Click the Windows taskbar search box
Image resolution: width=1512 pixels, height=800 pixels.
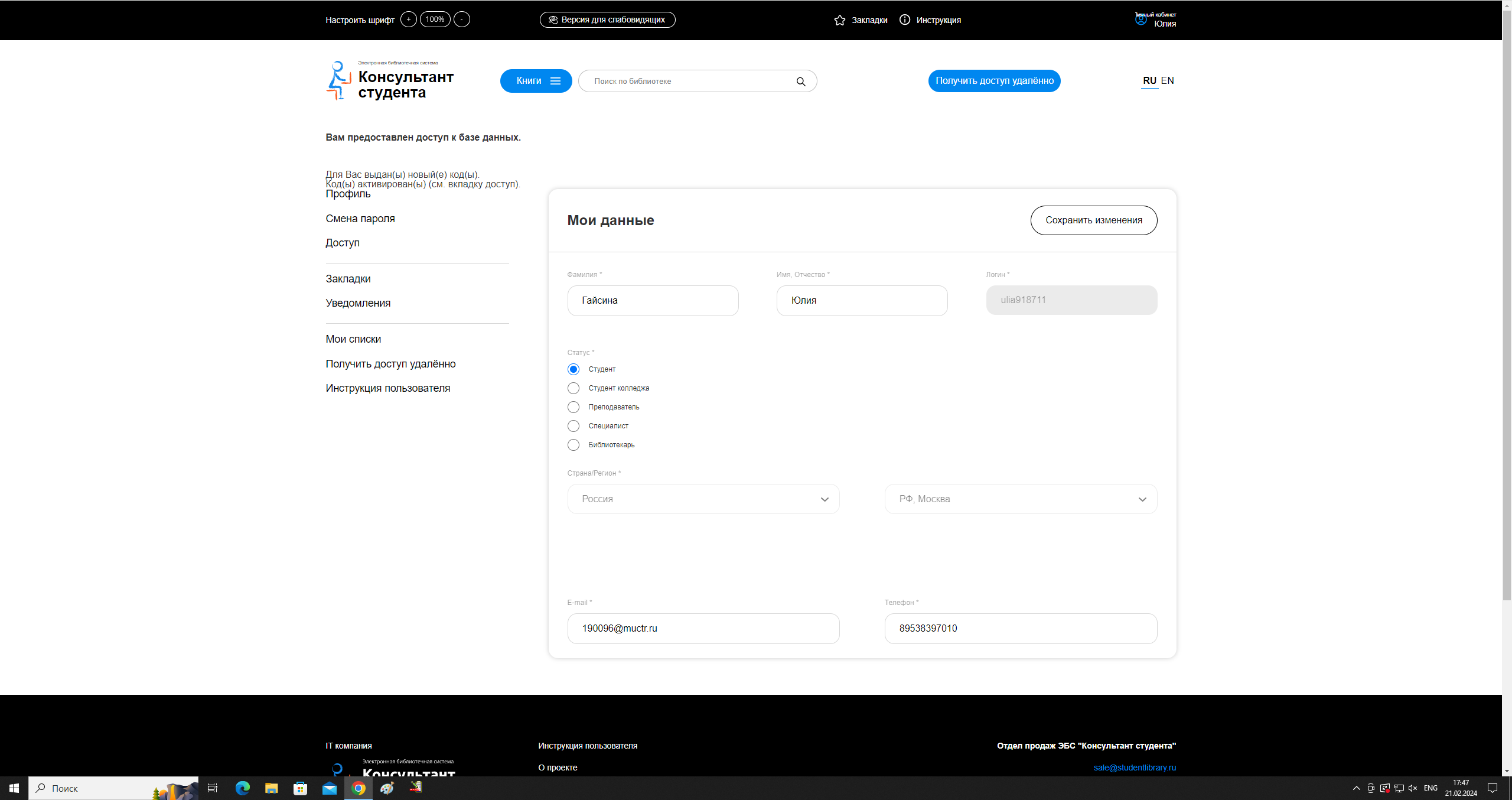(x=113, y=788)
